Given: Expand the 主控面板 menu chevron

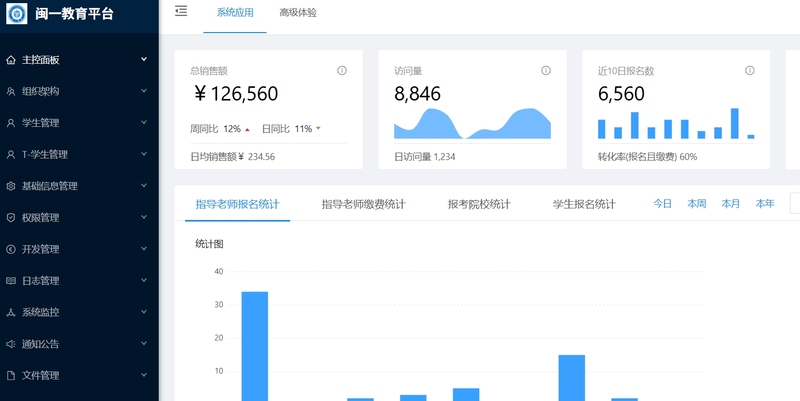Looking at the screenshot, I should tap(144, 59).
